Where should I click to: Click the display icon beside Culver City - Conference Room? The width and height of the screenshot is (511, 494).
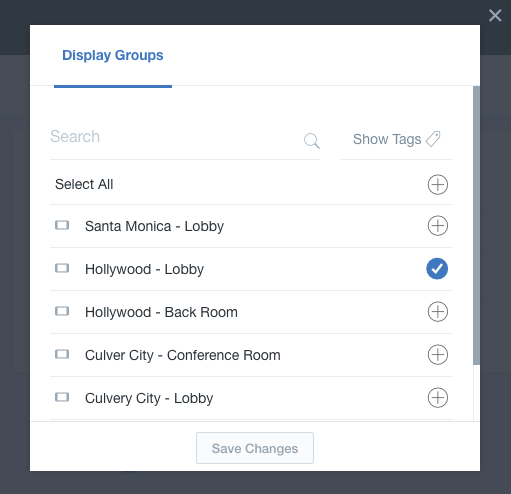pos(62,354)
